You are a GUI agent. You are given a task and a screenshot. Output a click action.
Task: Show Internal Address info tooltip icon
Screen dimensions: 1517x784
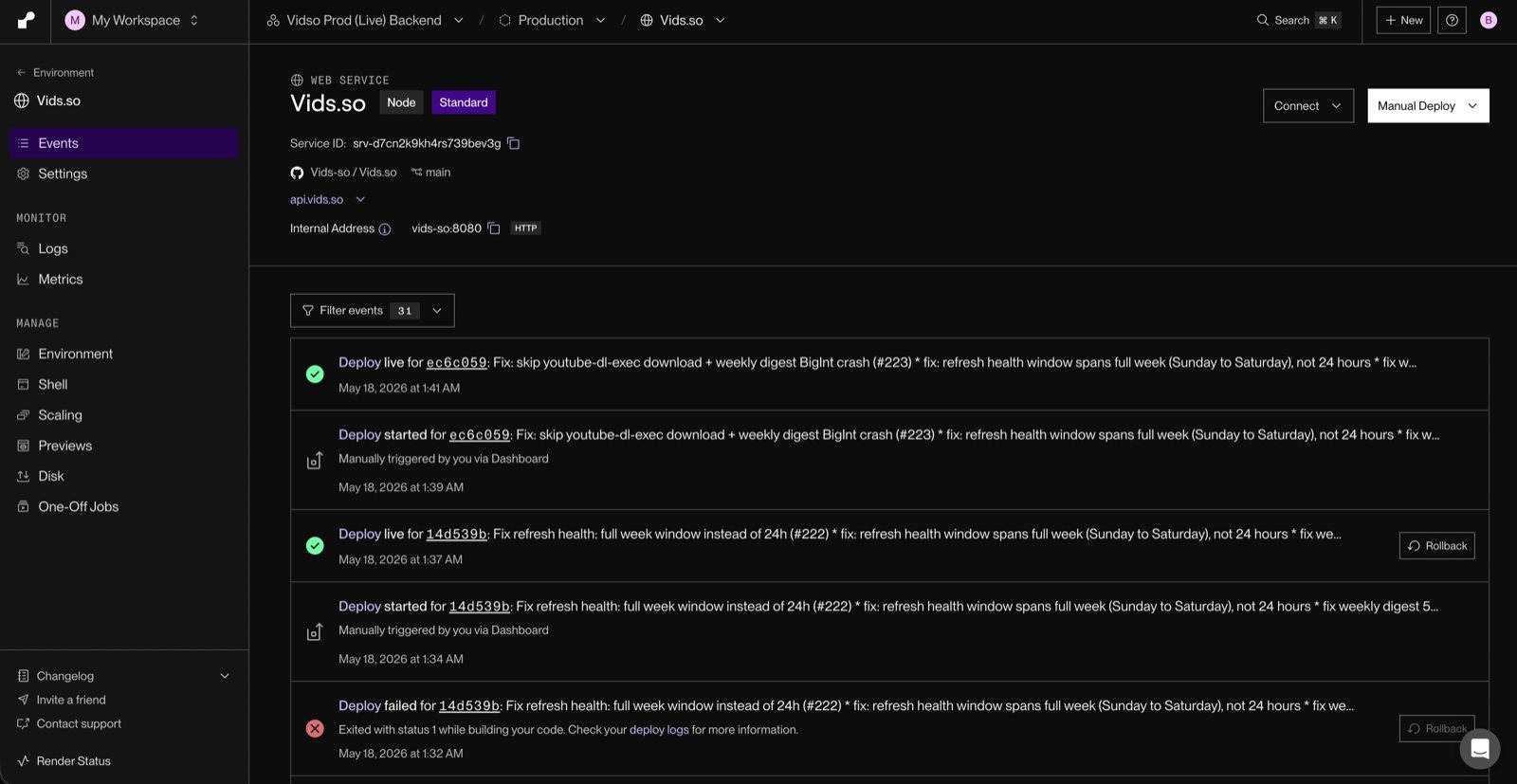[385, 229]
